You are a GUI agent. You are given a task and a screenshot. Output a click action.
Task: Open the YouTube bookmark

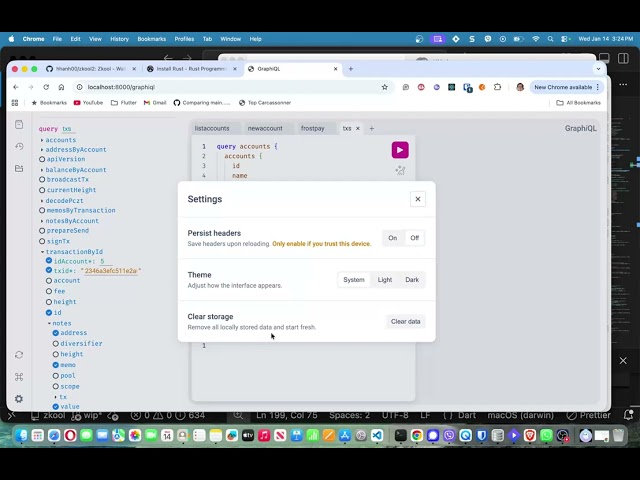coord(88,103)
